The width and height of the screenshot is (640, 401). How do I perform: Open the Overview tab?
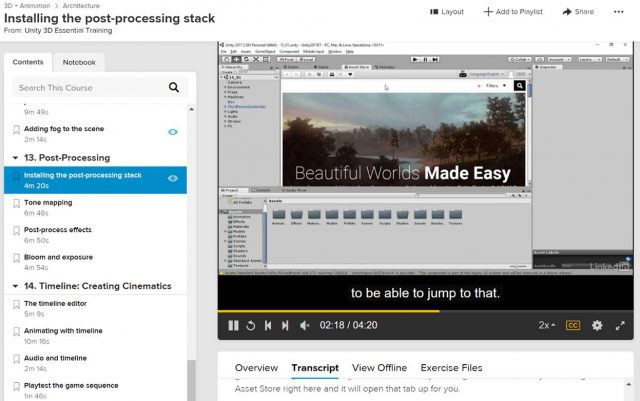point(256,368)
